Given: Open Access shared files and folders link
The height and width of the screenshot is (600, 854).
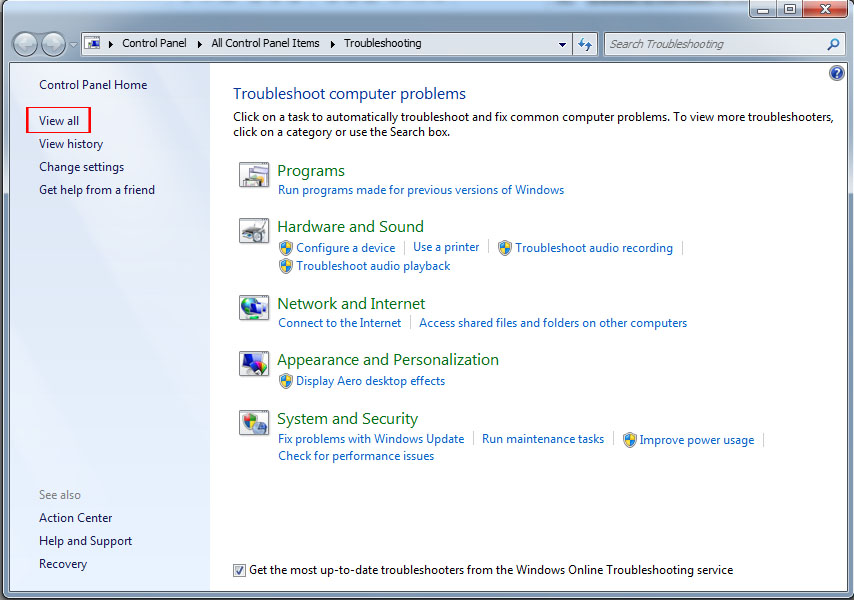Looking at the screenshot, I should tap(553, 323).
